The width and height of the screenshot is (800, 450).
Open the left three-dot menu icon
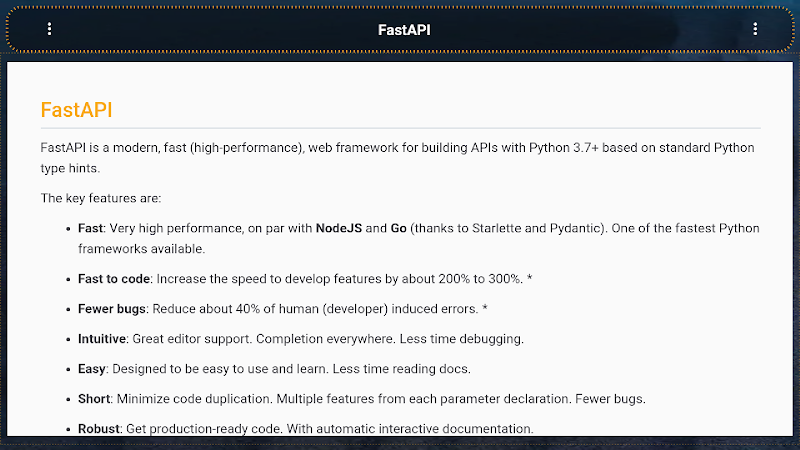point(49,29)
